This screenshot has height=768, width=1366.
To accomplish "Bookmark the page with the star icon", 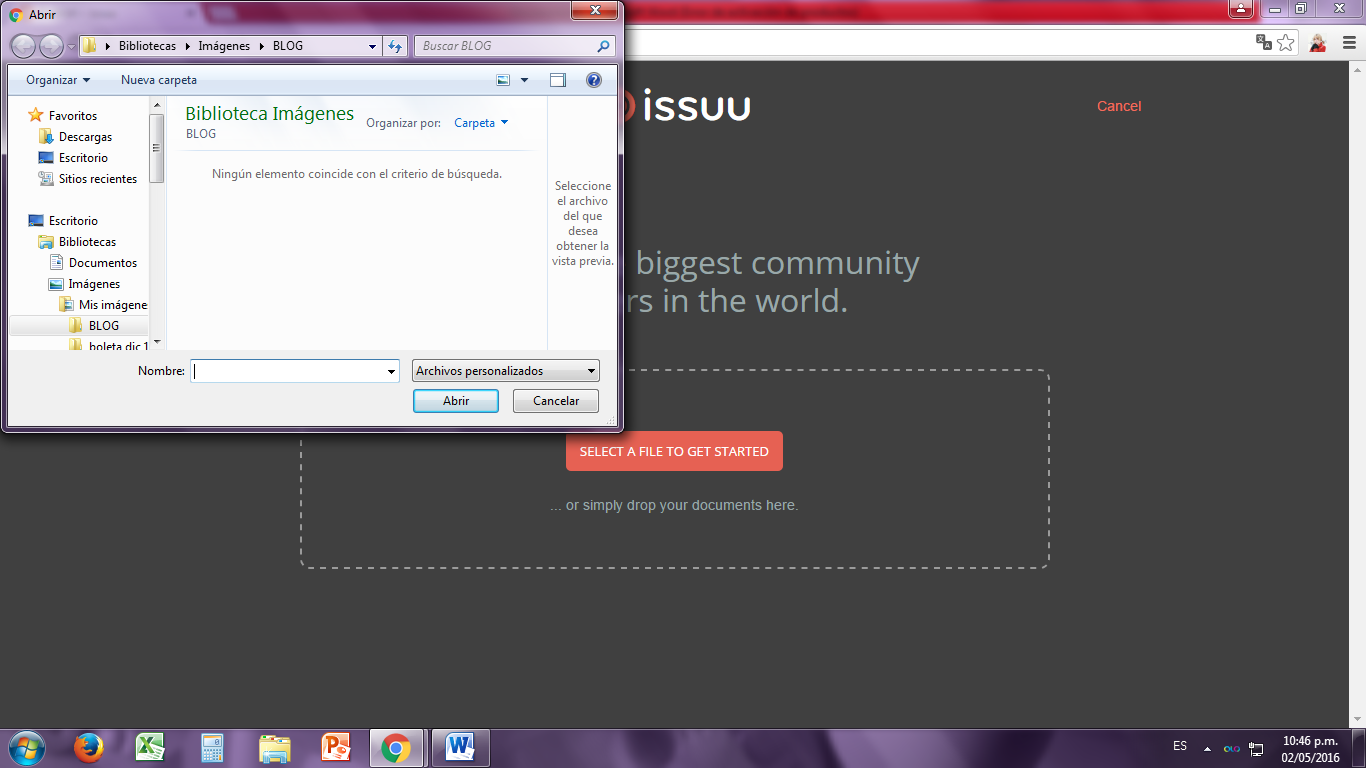I will pyautogui.click(x=1286, y=42).
